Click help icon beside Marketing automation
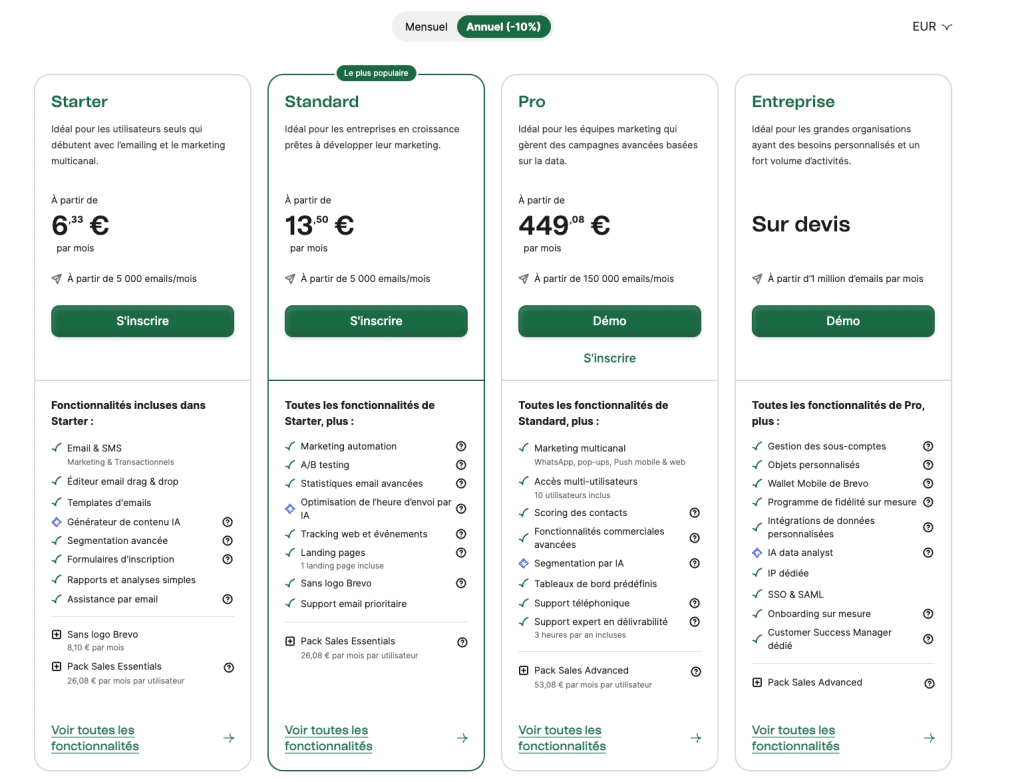This screenshot has height=782, width=1024. click(461, 446)
